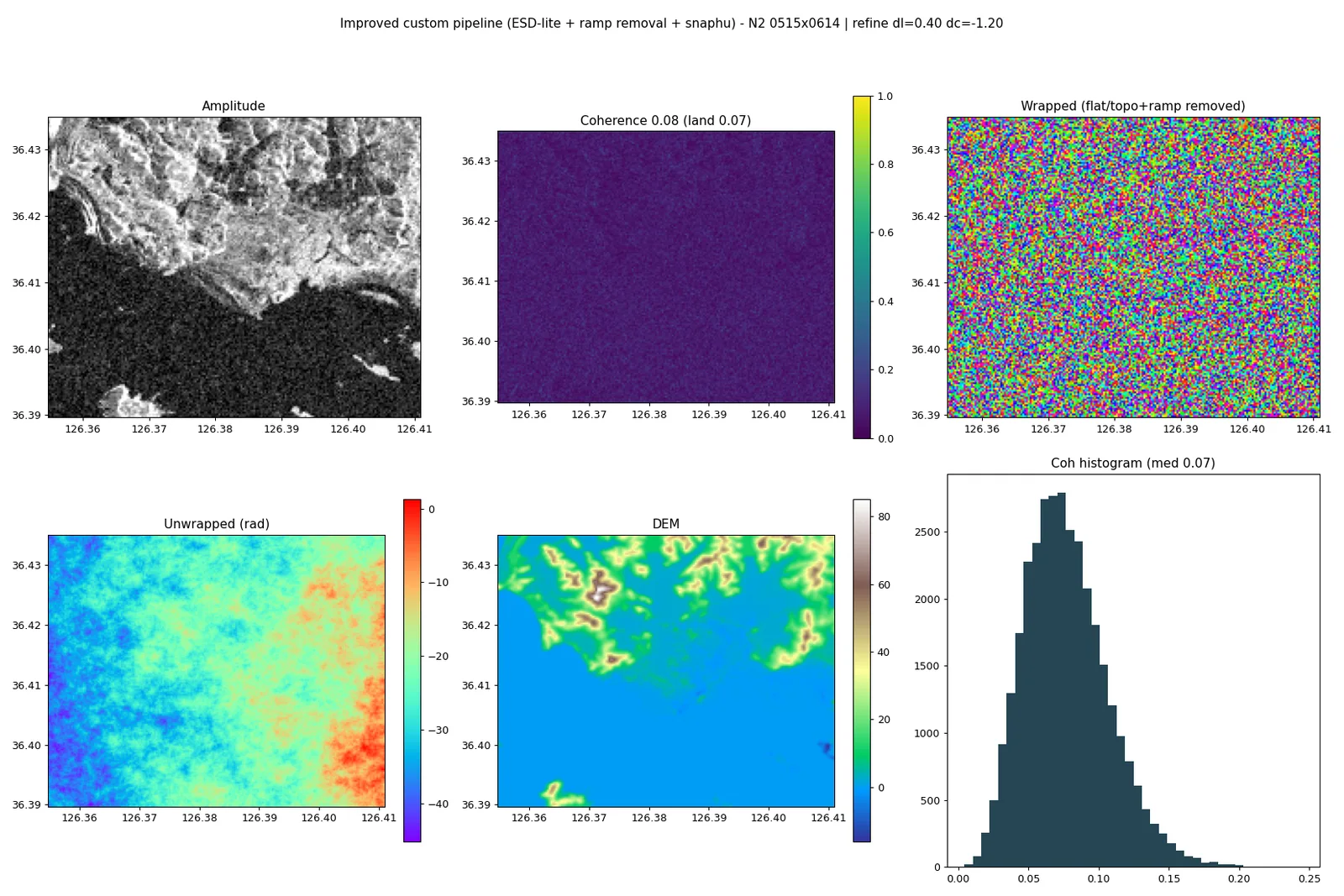Click the 'Coherence 0.08 (land 0.07)' title
The height and width of the screenshot is (896, 1344).
coord(665,120)
